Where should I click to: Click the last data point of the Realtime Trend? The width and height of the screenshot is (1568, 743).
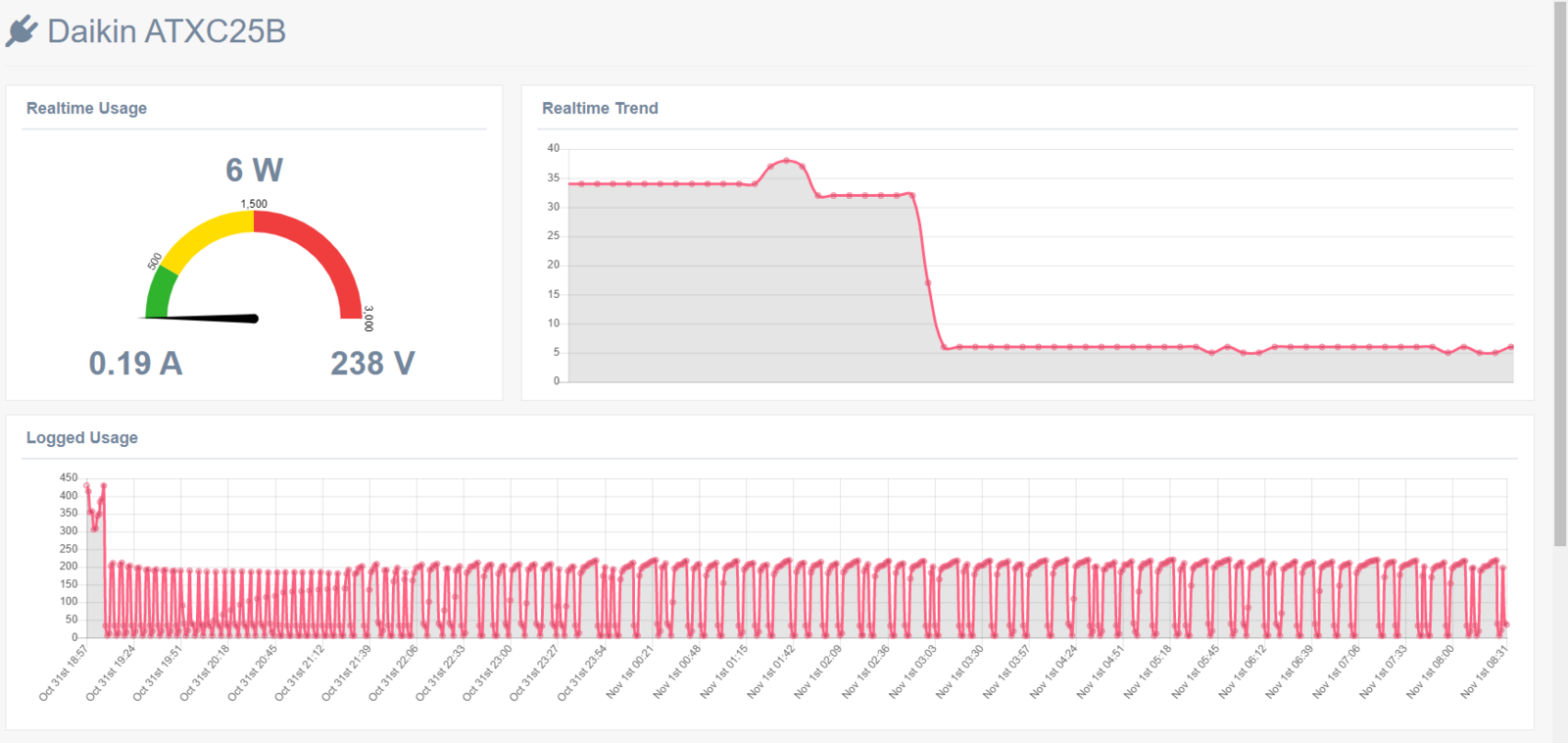(x=1511, y=347)
